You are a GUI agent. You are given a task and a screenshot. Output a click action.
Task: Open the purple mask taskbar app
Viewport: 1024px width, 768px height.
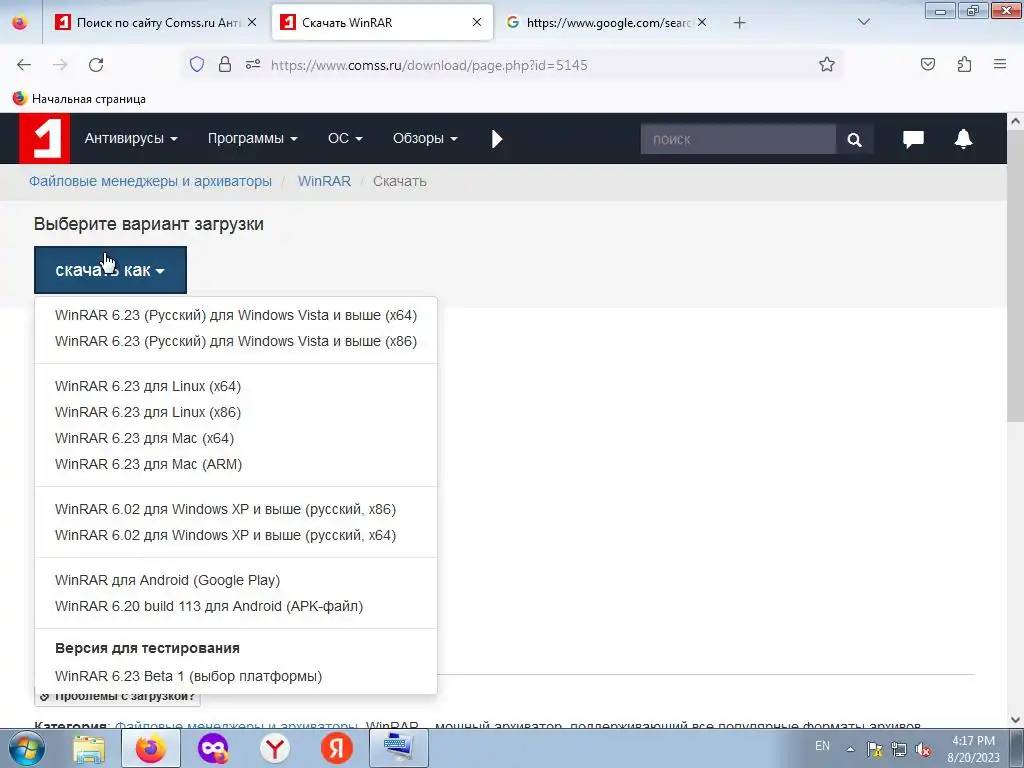[x=213, y=748]
